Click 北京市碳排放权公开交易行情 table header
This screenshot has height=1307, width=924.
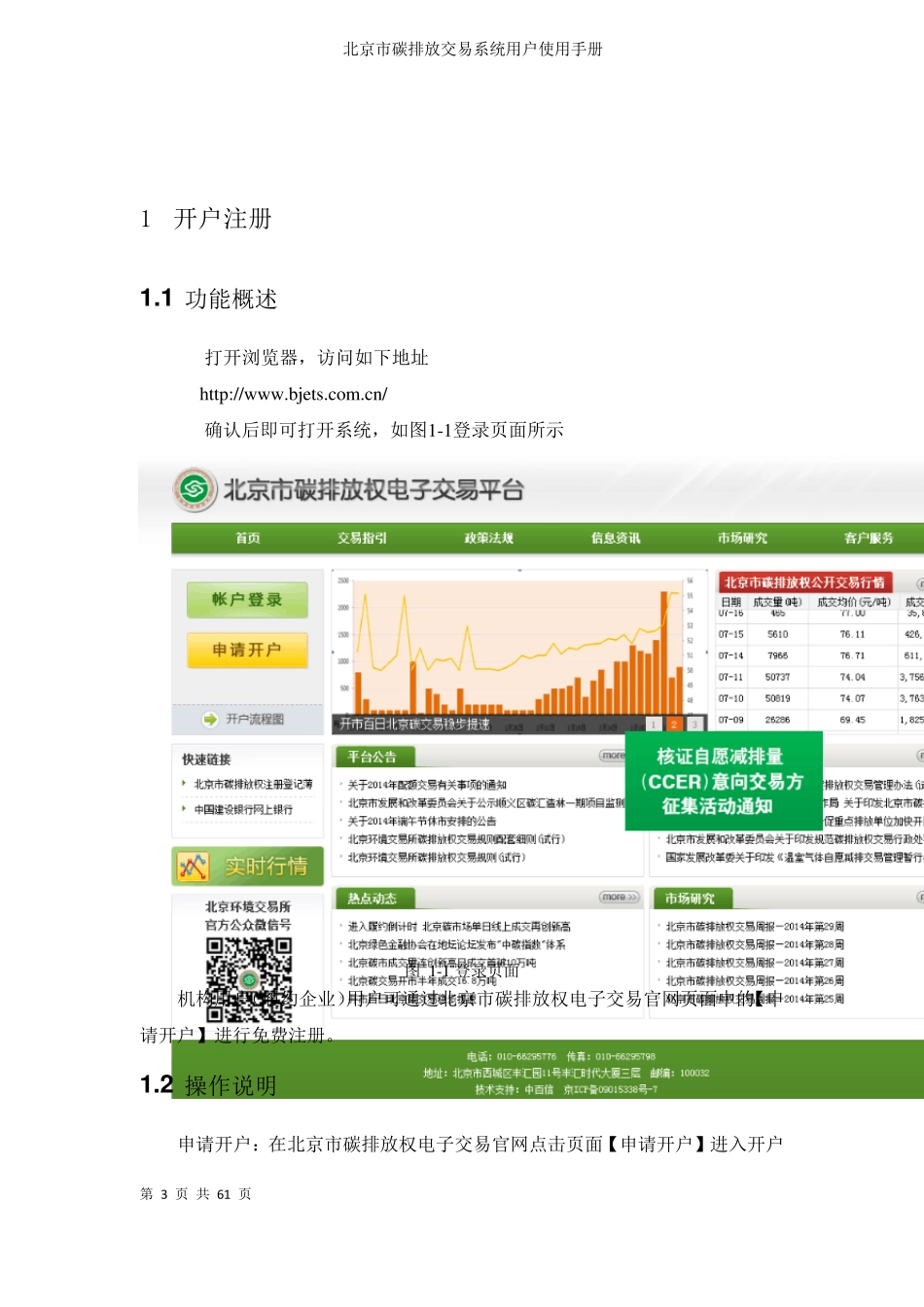(804, 583)
